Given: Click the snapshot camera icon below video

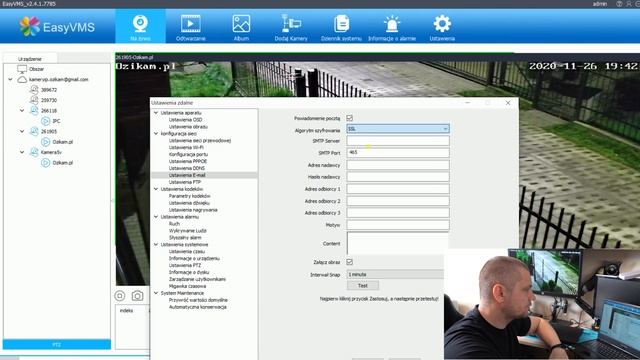Looking at the screenshot, I should 138,296.
